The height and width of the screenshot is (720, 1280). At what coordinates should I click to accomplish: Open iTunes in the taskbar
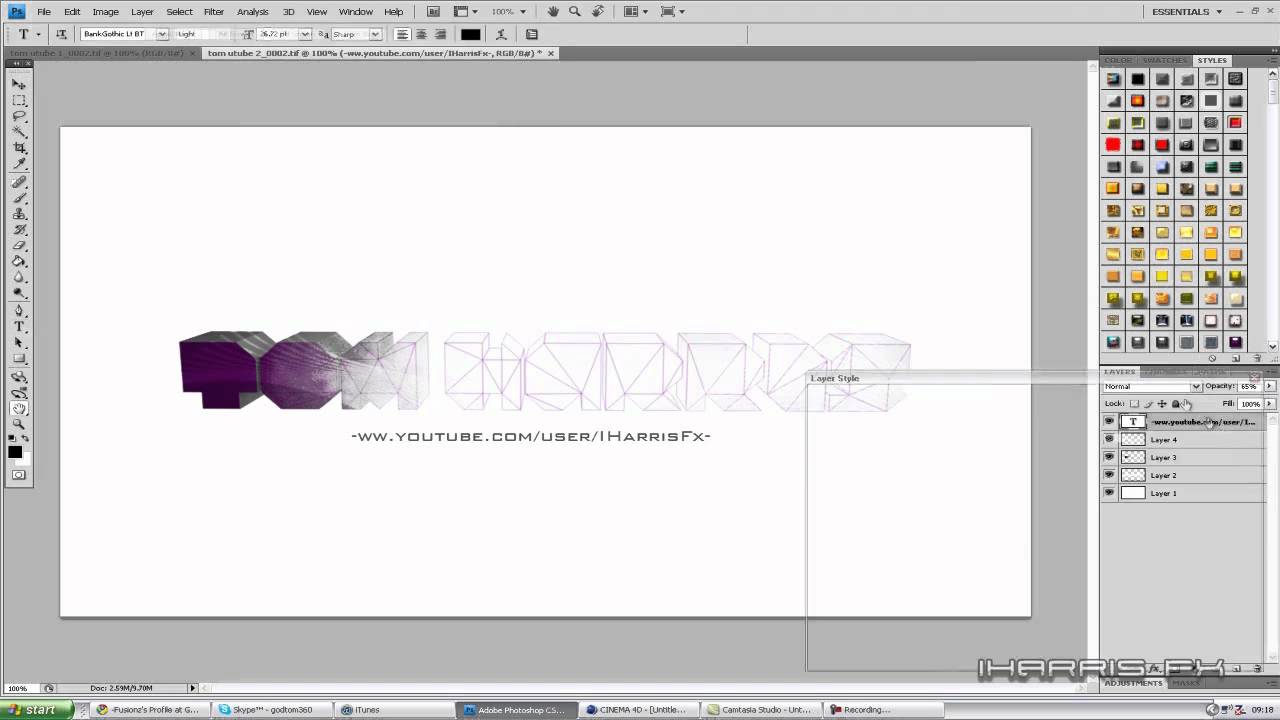(x=395, y=710)
